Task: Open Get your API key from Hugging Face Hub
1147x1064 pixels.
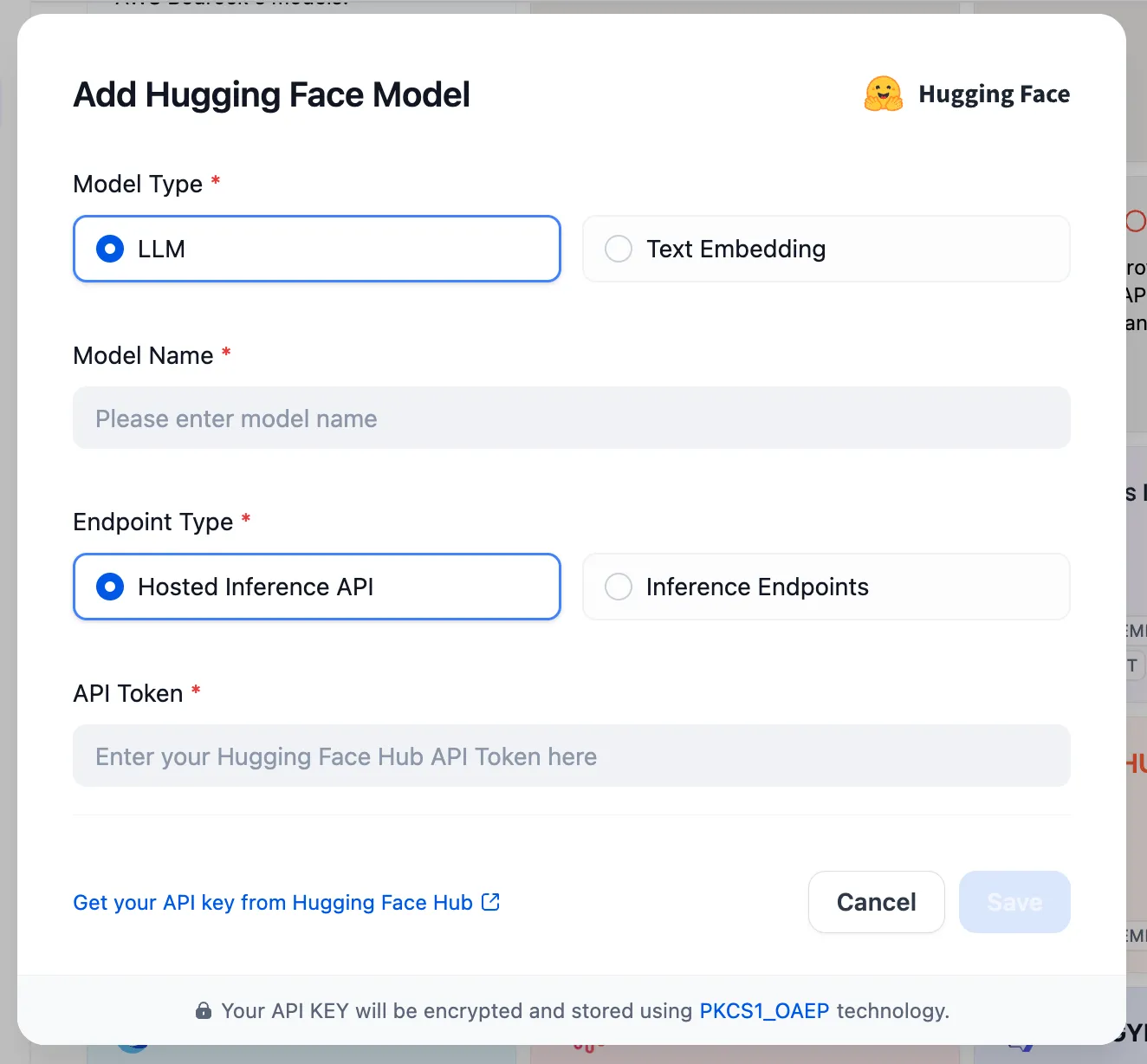Action: point(273,903)
